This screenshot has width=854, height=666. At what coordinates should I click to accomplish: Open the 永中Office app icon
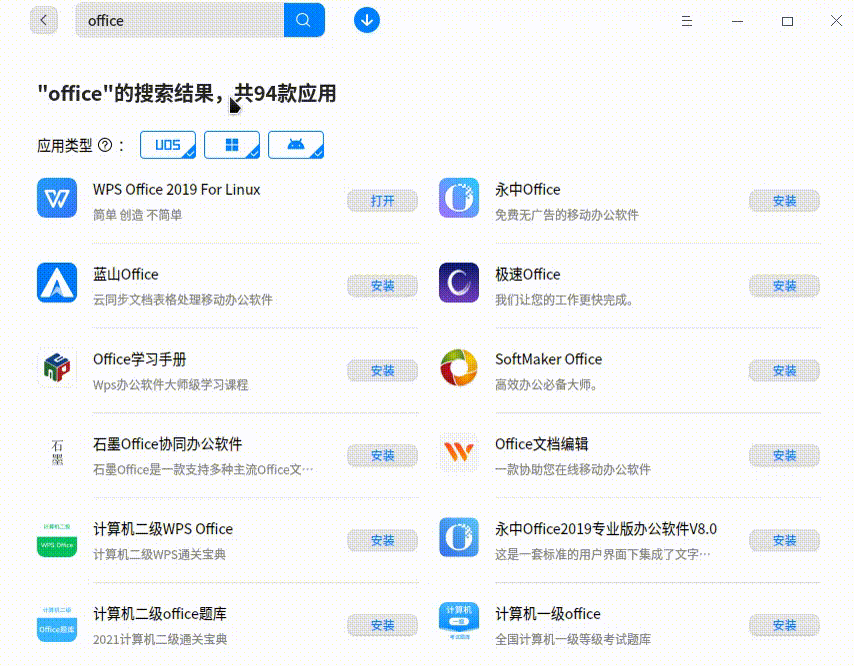(459, 198)
